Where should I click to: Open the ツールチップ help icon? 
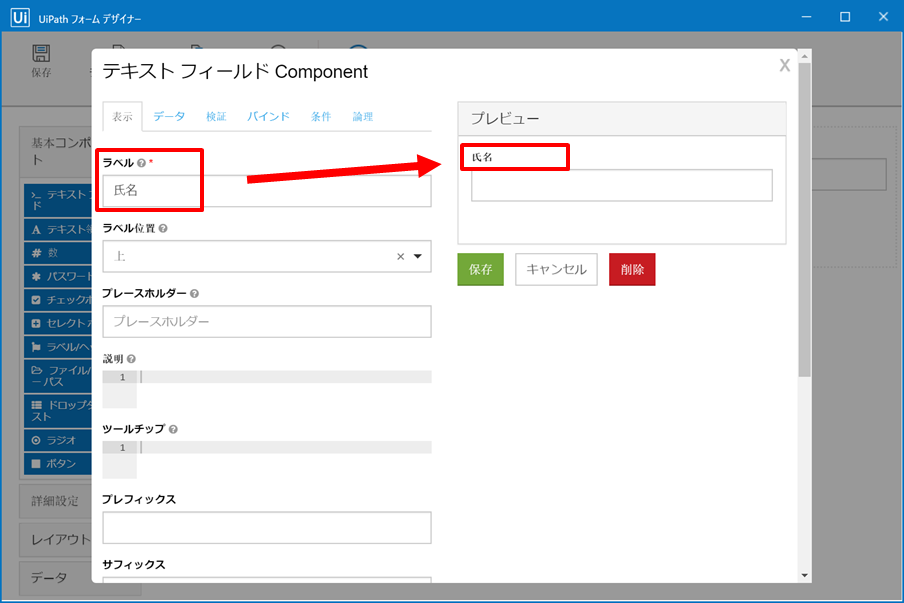tap(173, 429)
